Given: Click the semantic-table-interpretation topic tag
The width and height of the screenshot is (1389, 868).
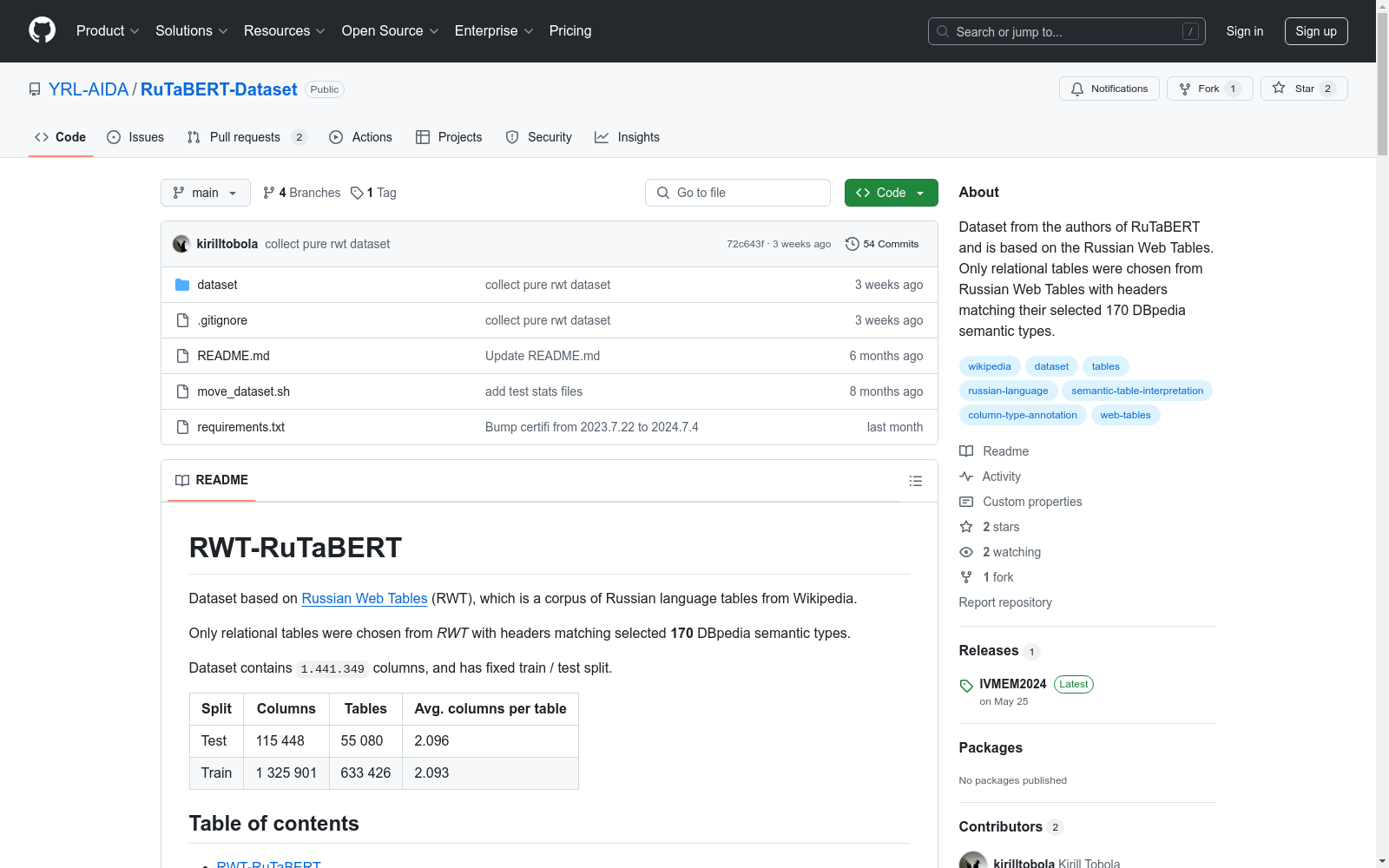Looking at the screenshot, I should coord(1137,391).
